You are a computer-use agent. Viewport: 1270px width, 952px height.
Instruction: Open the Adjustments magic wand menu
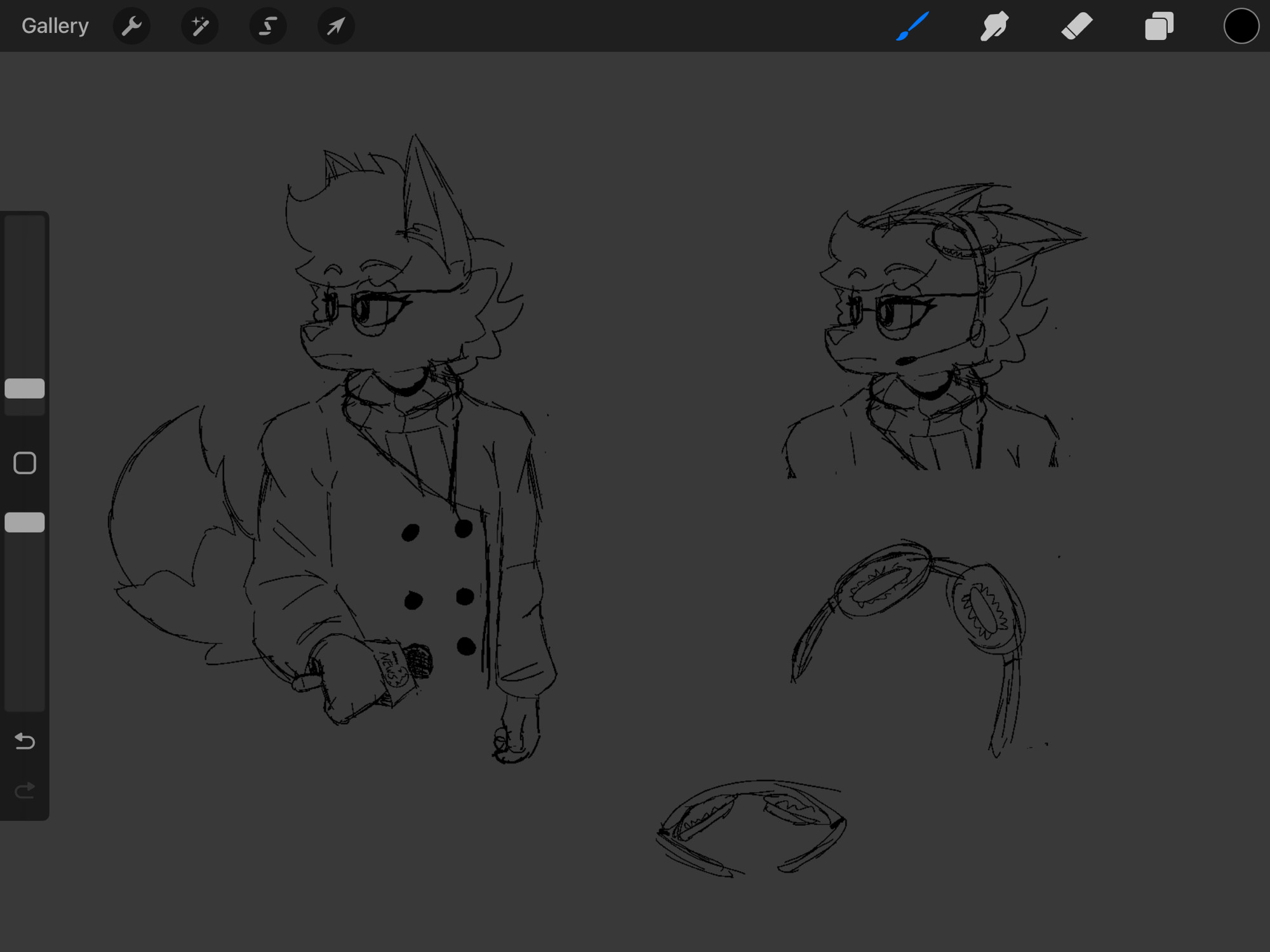(199, 26)
